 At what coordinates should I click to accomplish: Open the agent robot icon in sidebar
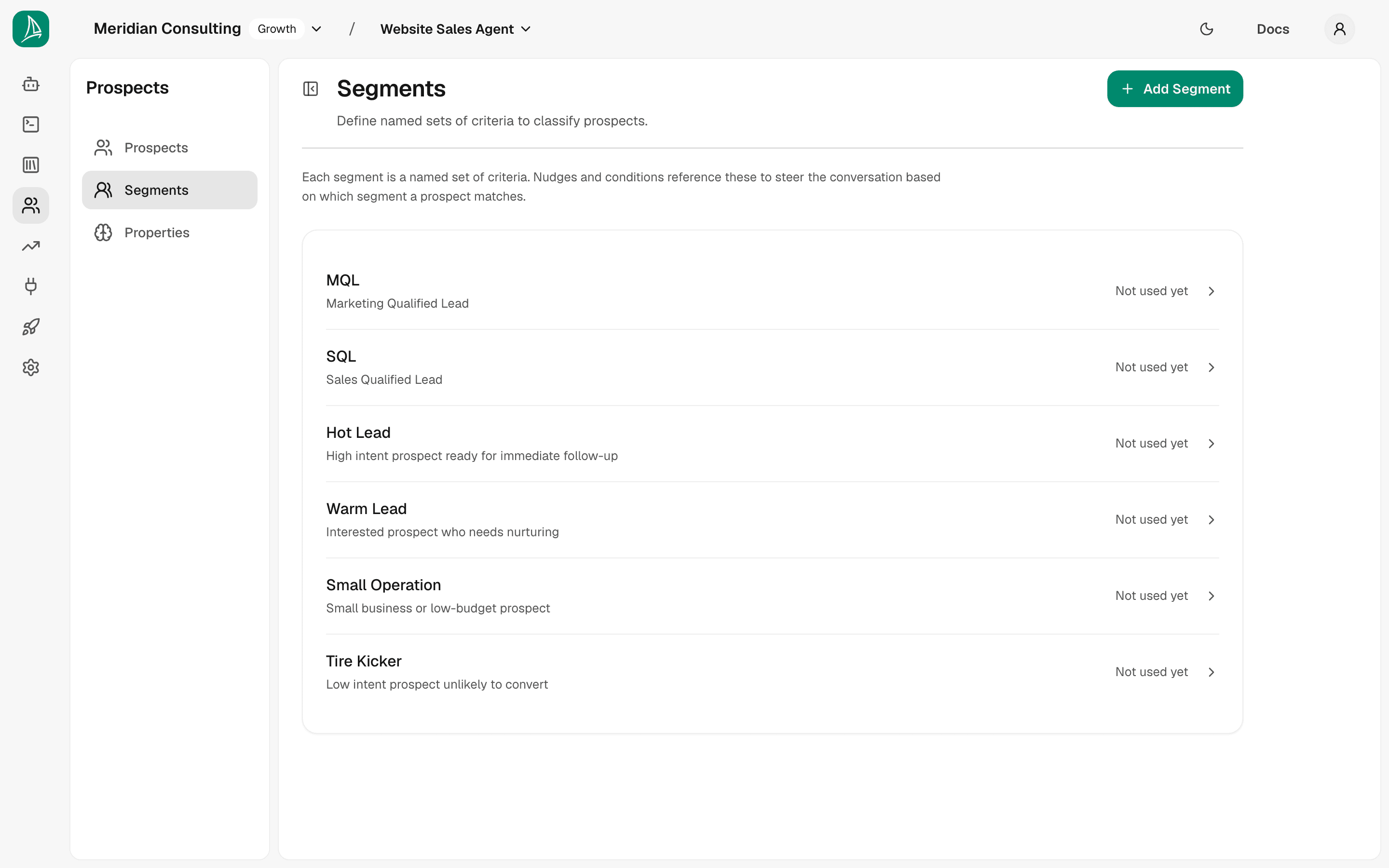click(x=31, y=84)
